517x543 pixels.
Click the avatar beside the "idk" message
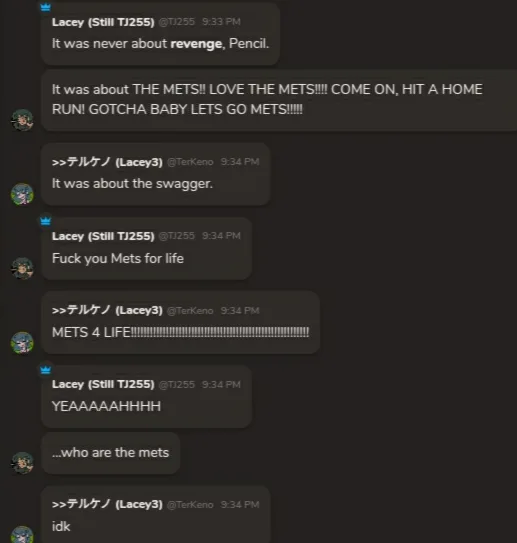coord(23,535)
